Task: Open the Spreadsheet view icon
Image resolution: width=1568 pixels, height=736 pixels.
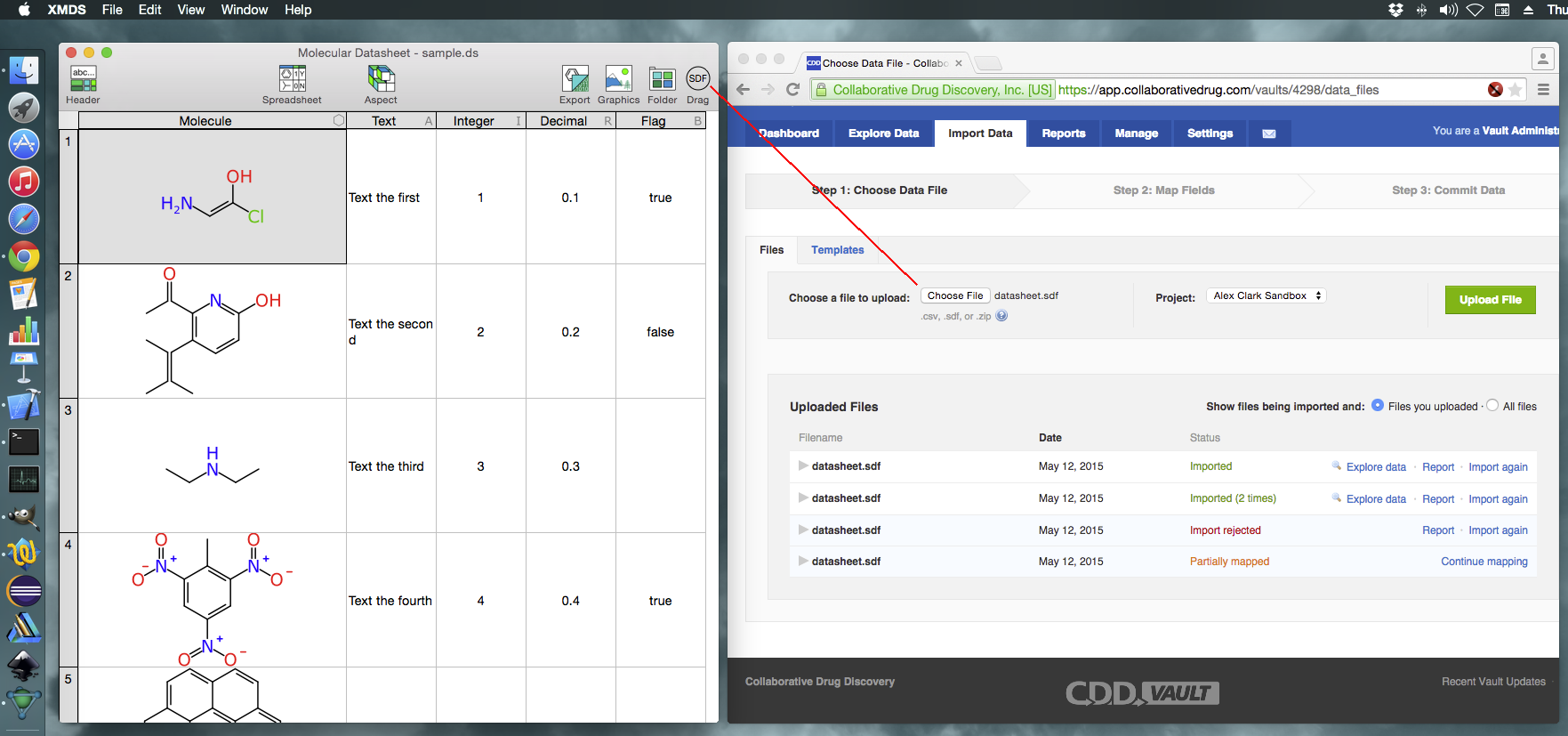Action: [293, 80]
